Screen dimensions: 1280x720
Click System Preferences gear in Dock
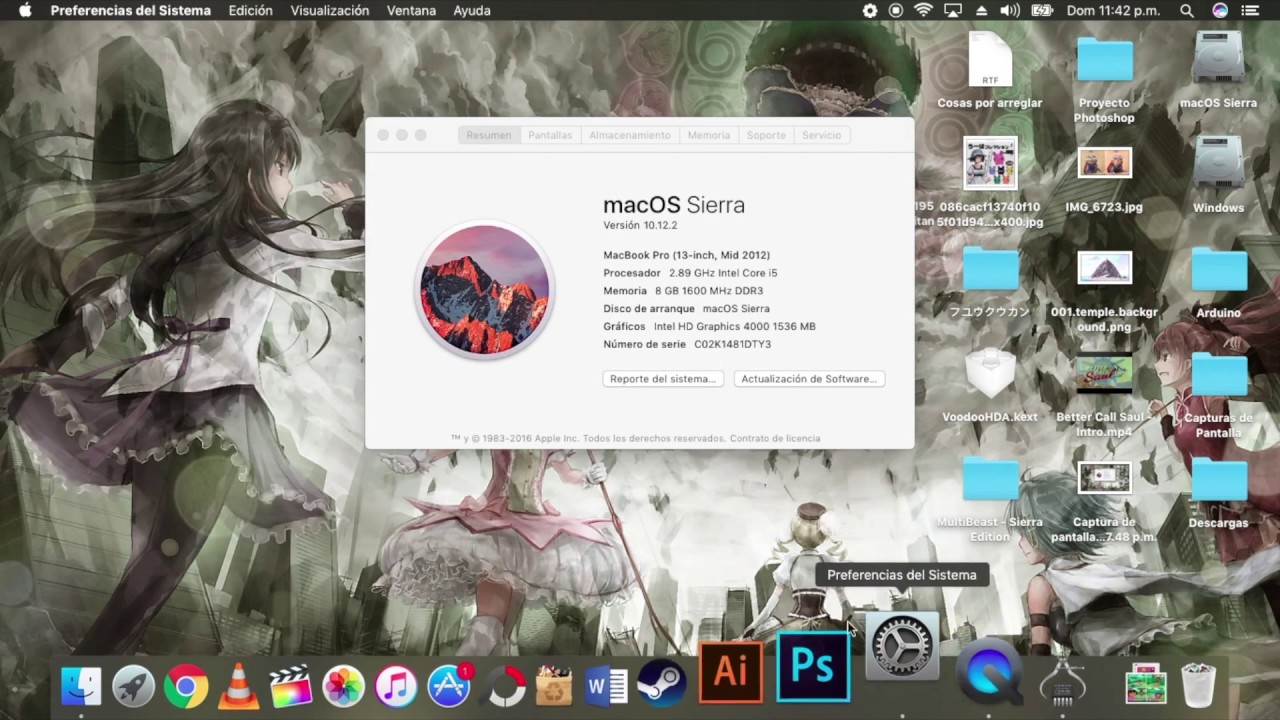(x=902, y=645)
